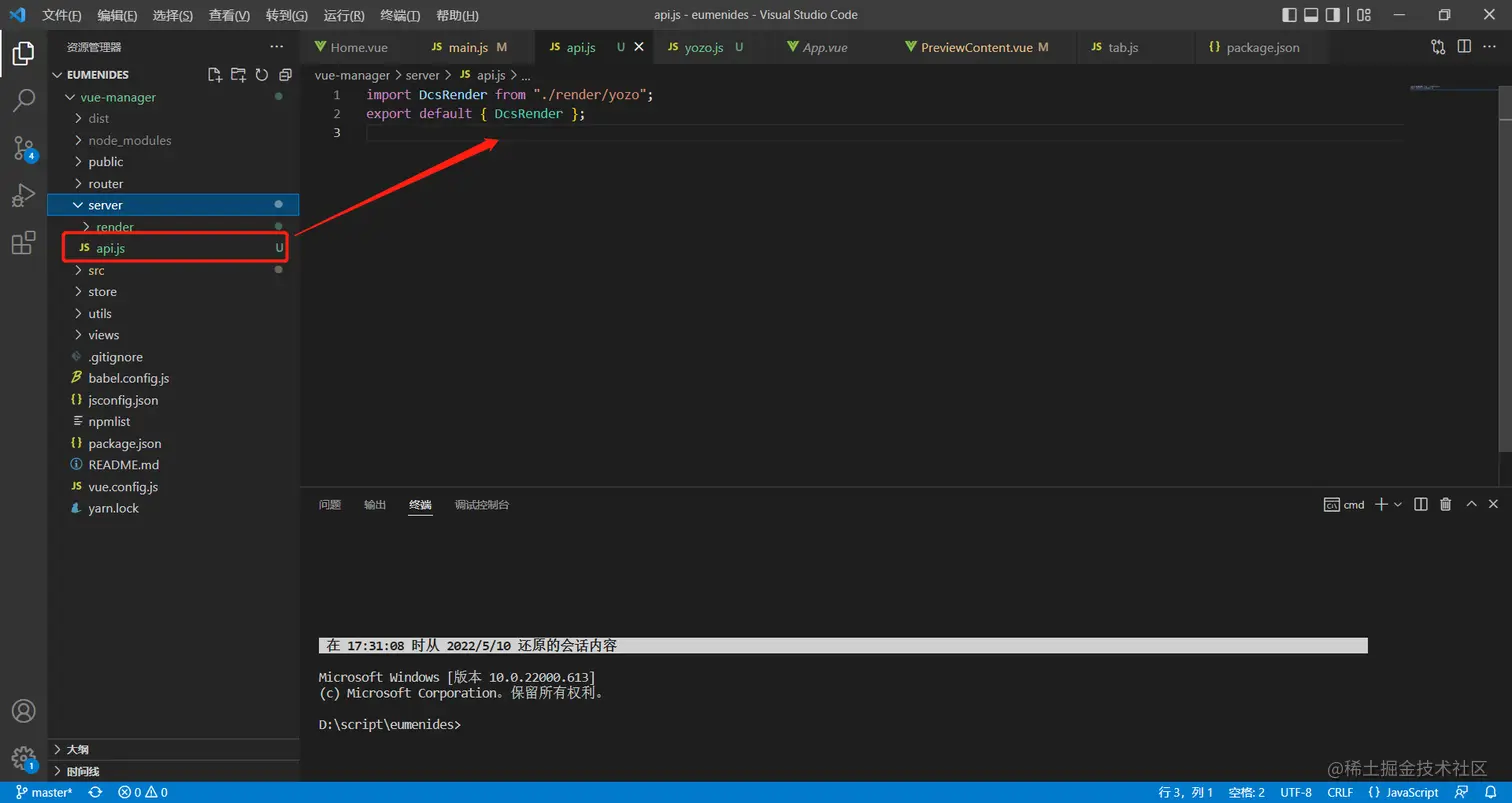Open errors and warnings count in status bar
The height and width of the screenshot is (803, 1512).
142,792
